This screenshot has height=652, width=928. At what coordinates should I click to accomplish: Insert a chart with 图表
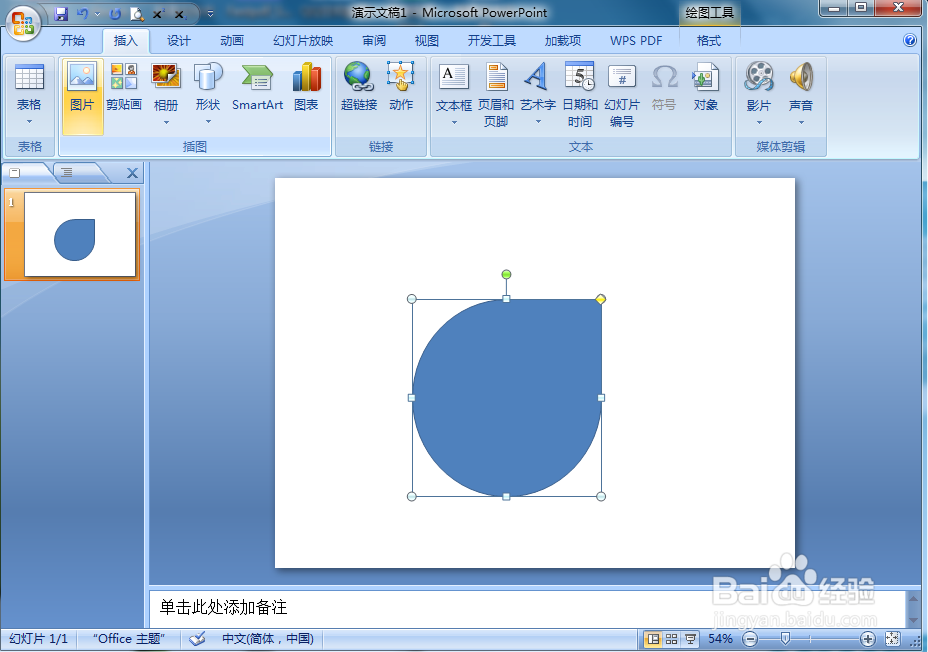coord(307,89)
